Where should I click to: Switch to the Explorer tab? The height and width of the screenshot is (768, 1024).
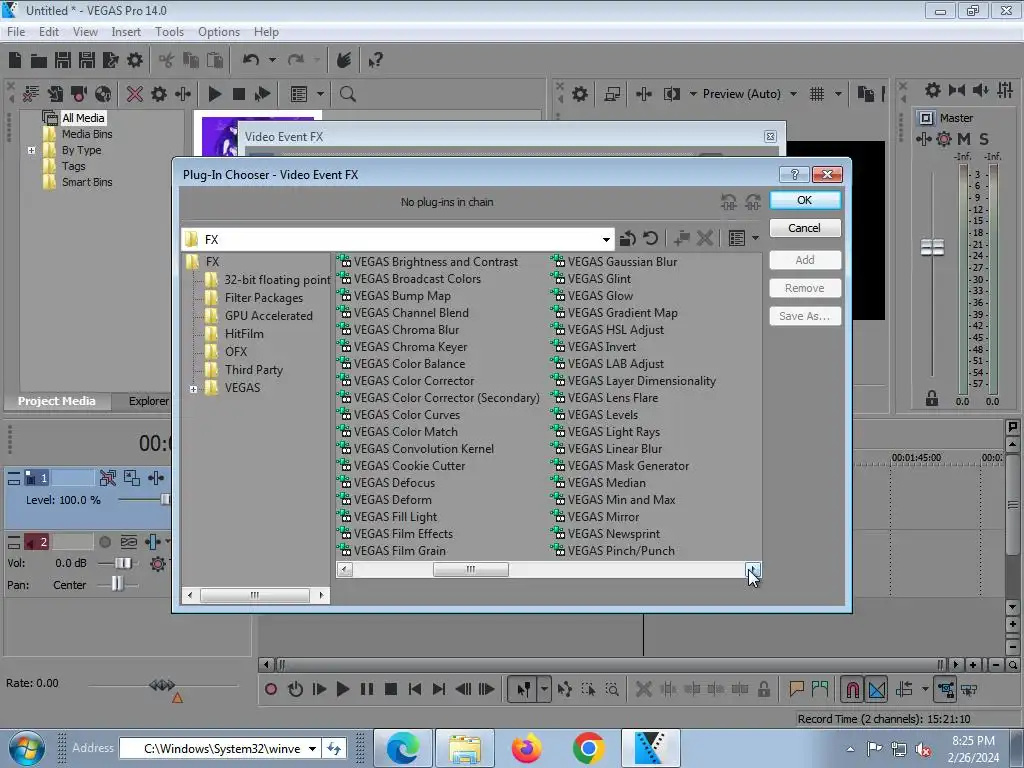coord(148,401)
